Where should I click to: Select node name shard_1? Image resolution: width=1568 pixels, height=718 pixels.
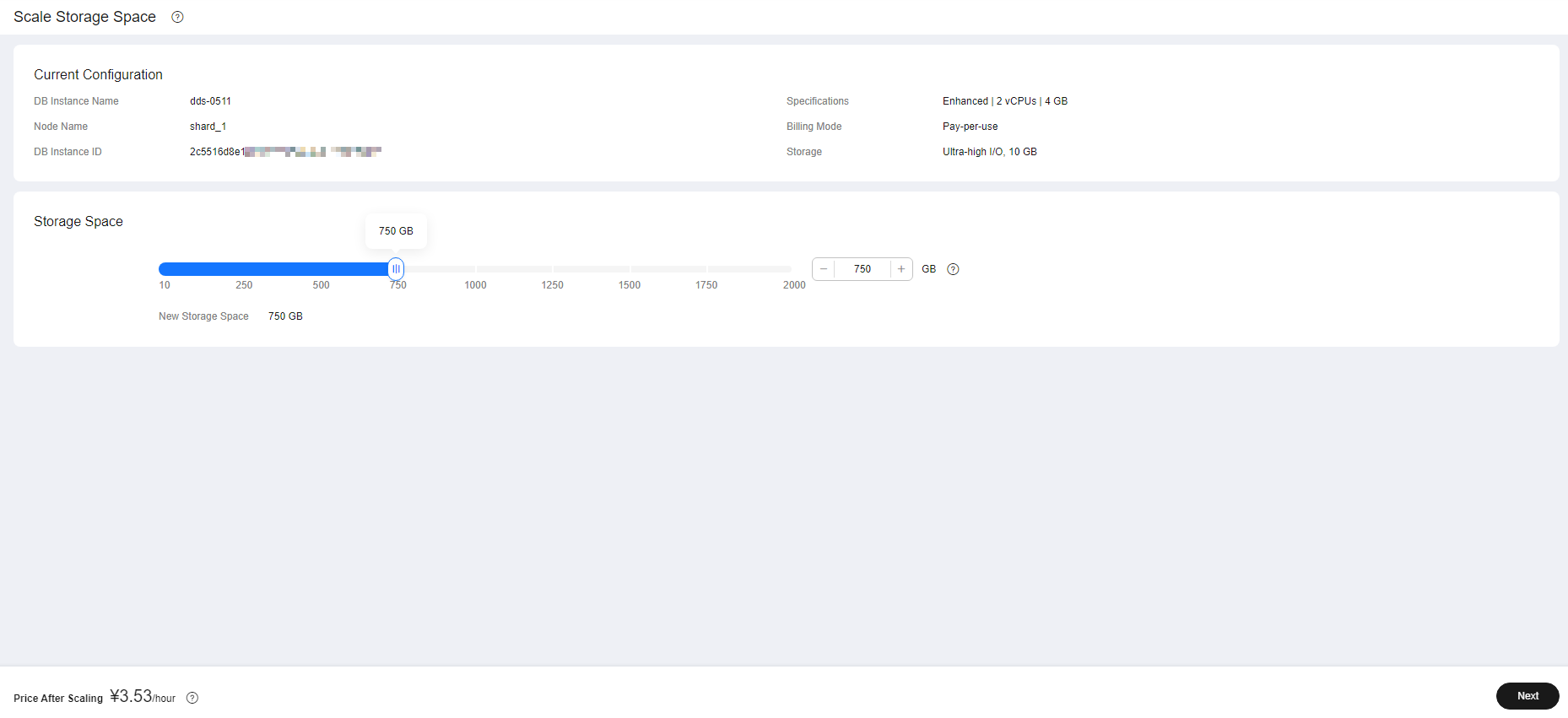(208, 127)
